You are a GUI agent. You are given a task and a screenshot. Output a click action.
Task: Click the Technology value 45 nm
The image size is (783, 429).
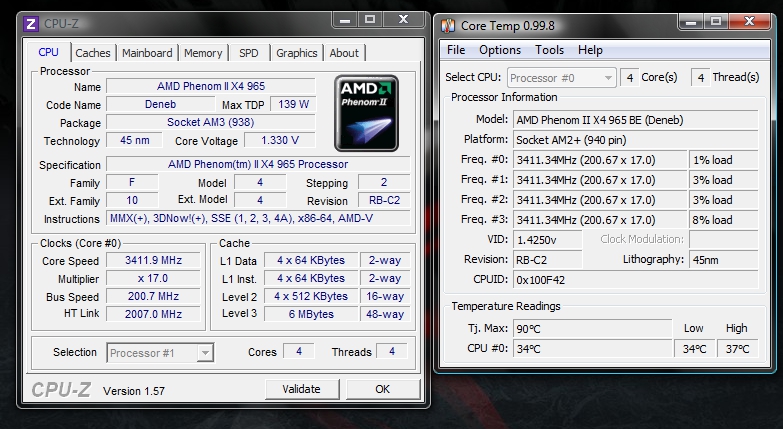[x=134, y=140]
